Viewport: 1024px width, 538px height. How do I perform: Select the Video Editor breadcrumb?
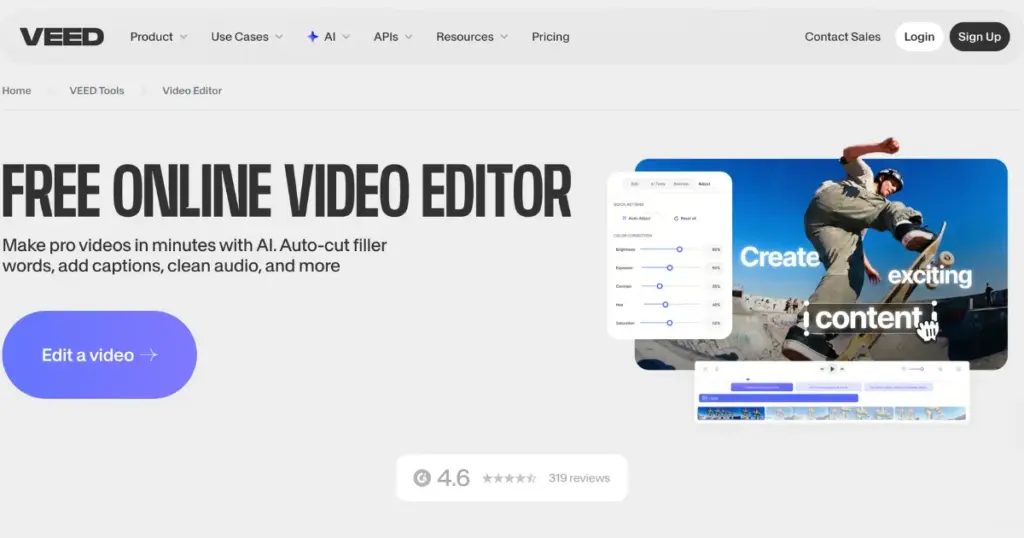(x=192, y=91)
